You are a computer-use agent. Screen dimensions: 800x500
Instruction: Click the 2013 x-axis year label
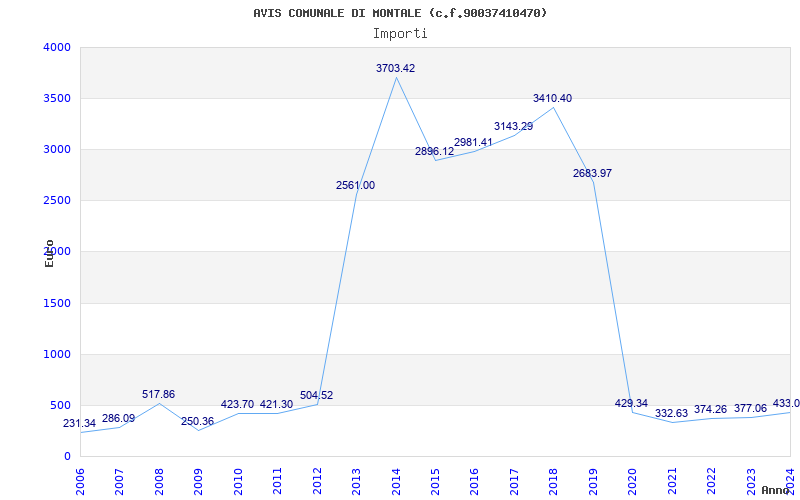(356, 481)
